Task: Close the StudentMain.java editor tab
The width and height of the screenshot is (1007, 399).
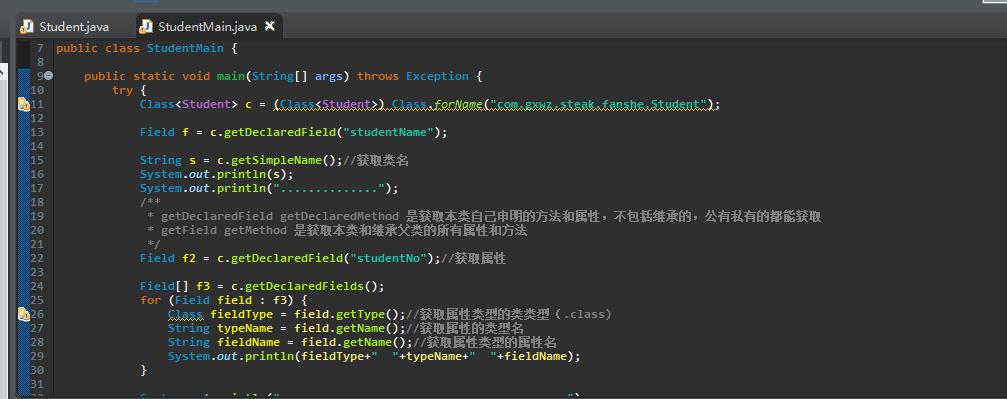Action: pyautogui.click(x=270, y=26)
